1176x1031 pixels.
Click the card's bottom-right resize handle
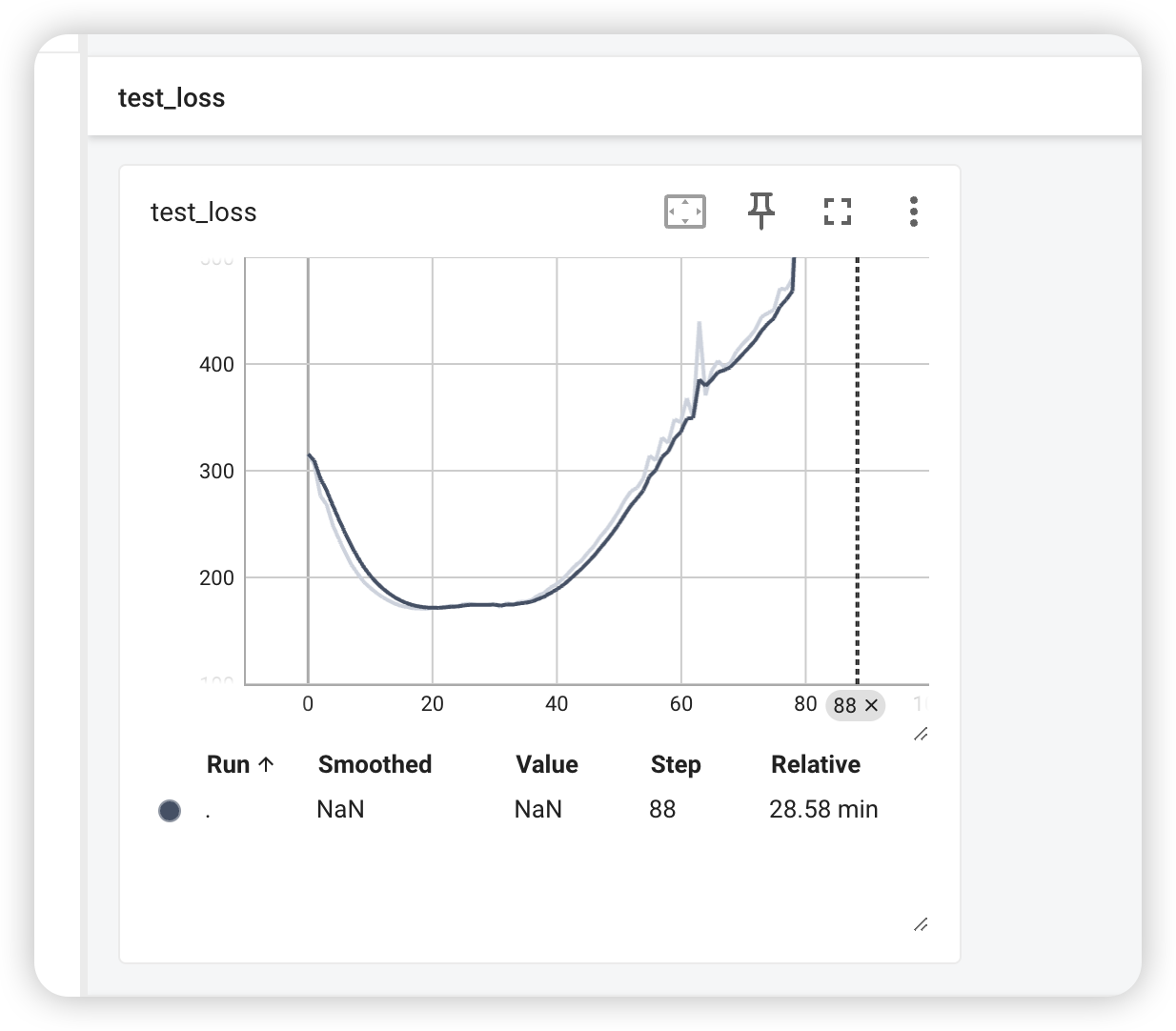[x=920, y=924]
